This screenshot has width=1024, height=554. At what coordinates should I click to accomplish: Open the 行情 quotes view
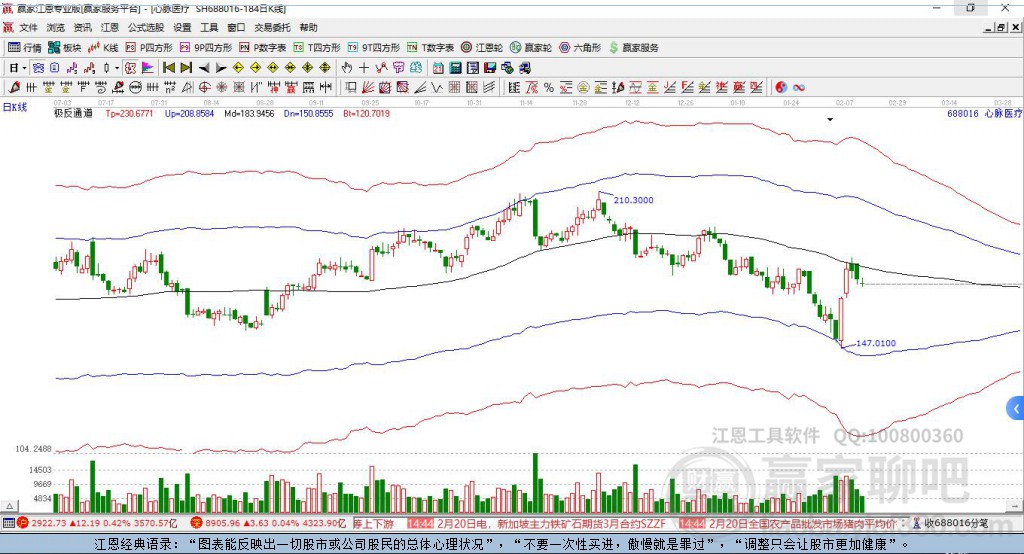click(x=24, y=48)
